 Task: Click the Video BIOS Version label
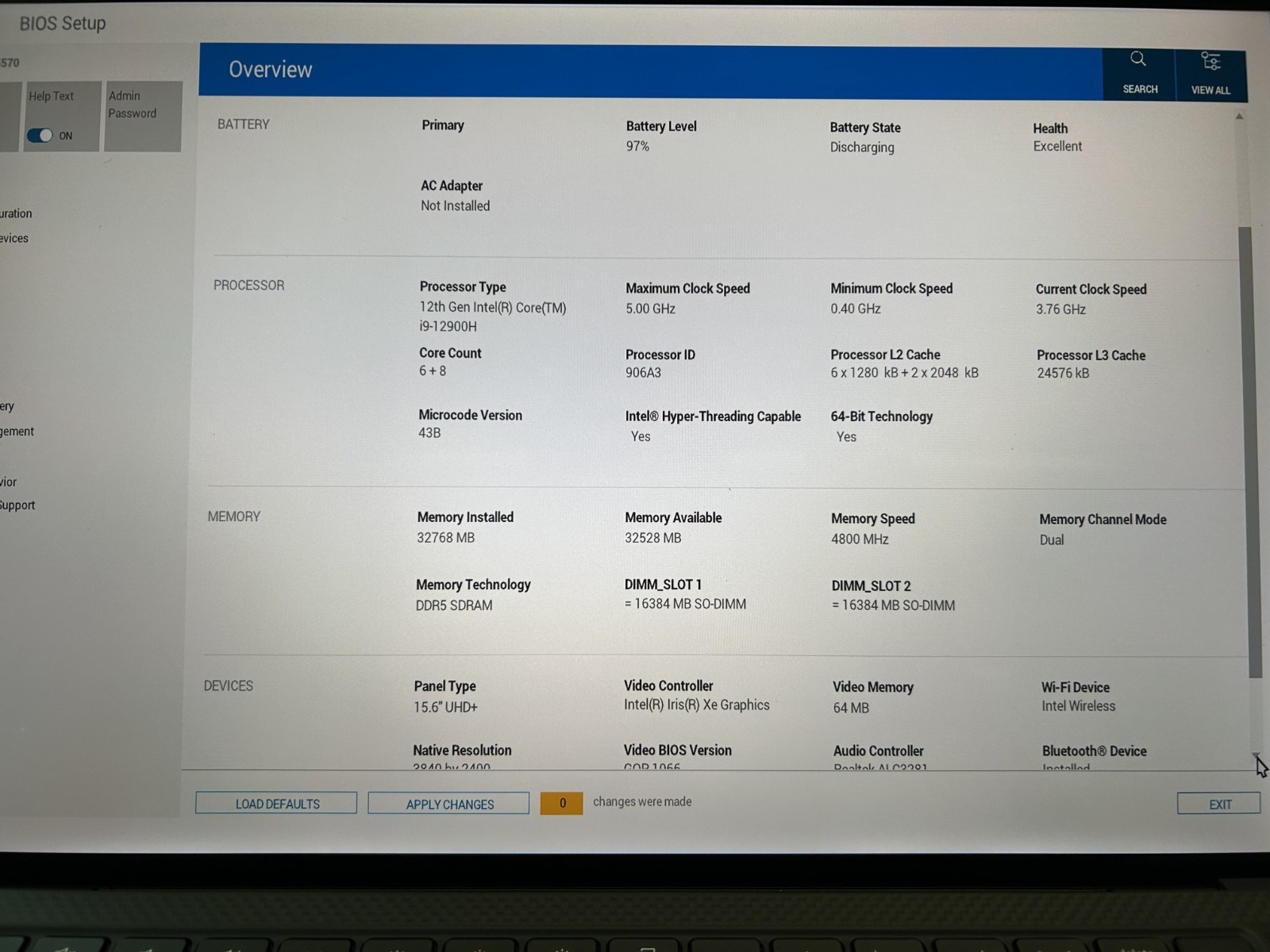pos(678,750)
